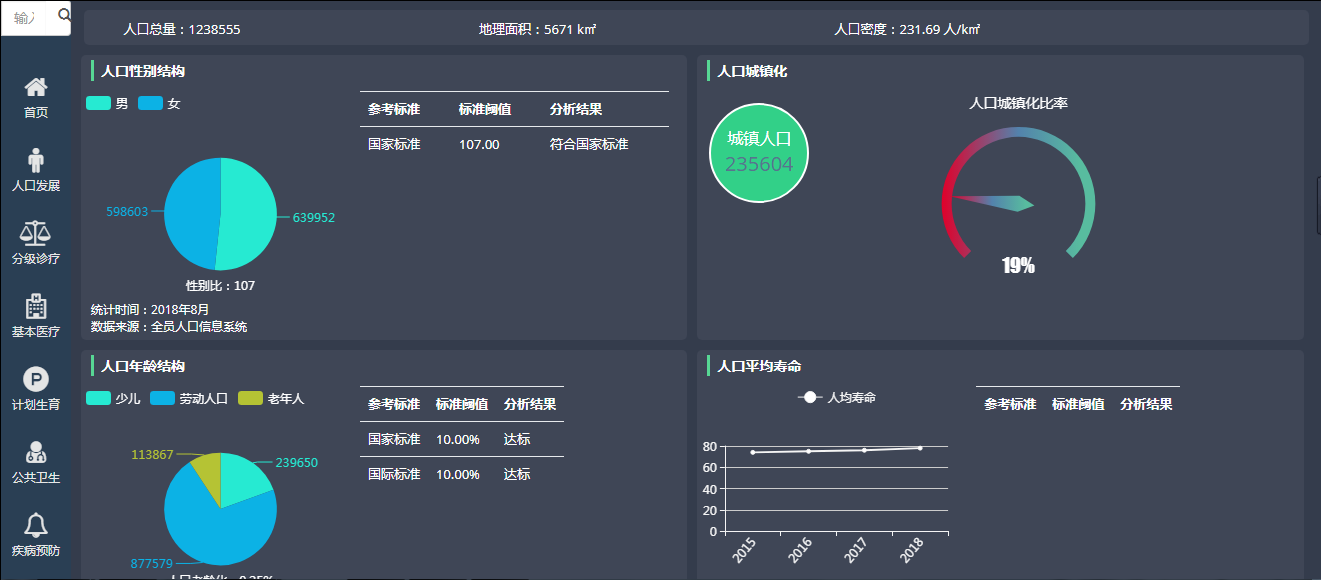Toggle 人均寿命 line chart legend
This screenshot has height=580, width=1321.
837,397
